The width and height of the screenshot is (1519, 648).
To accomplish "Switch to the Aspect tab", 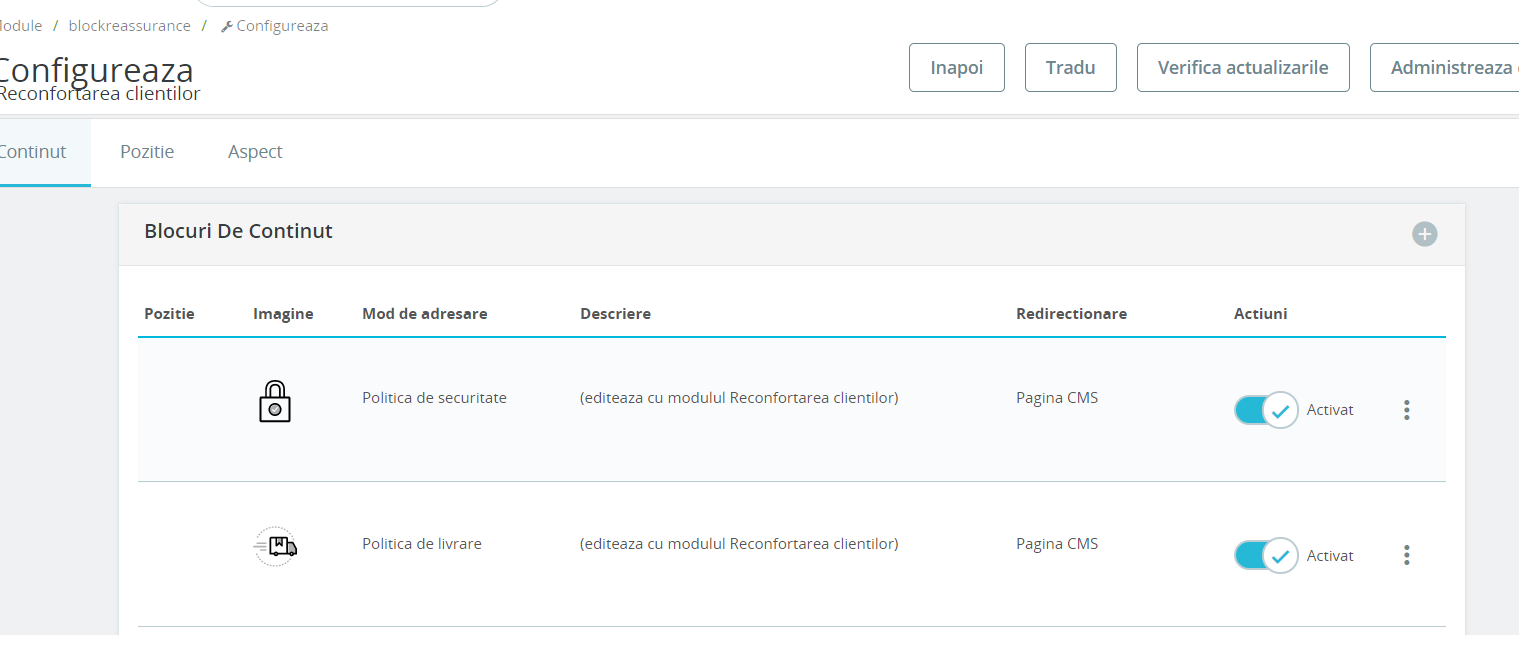I will pyautogui.click(x=255, y=152).
